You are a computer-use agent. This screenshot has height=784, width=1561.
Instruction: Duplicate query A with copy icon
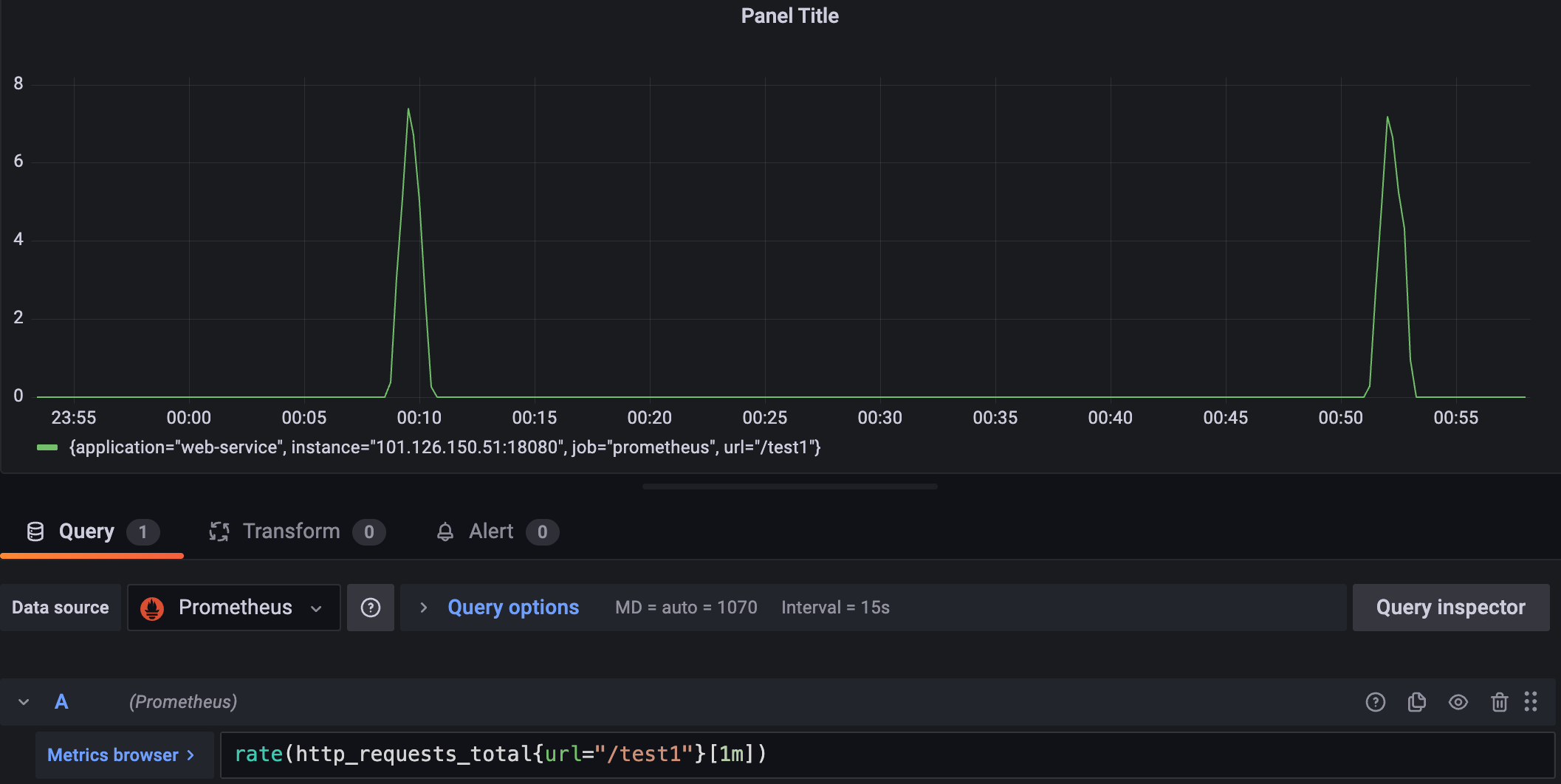pyautogui.click(x=1416, y=702)
